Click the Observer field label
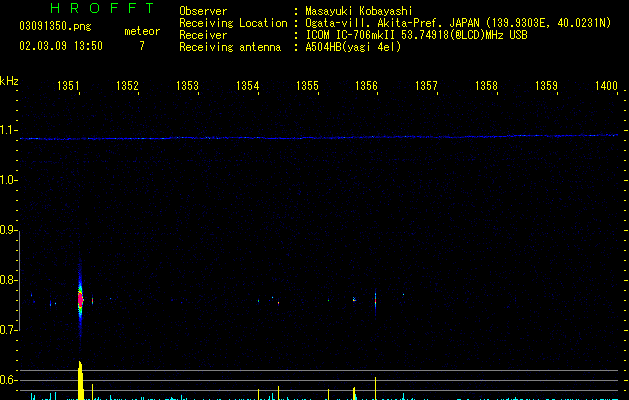629x400 pixels. tap(203, 11)
